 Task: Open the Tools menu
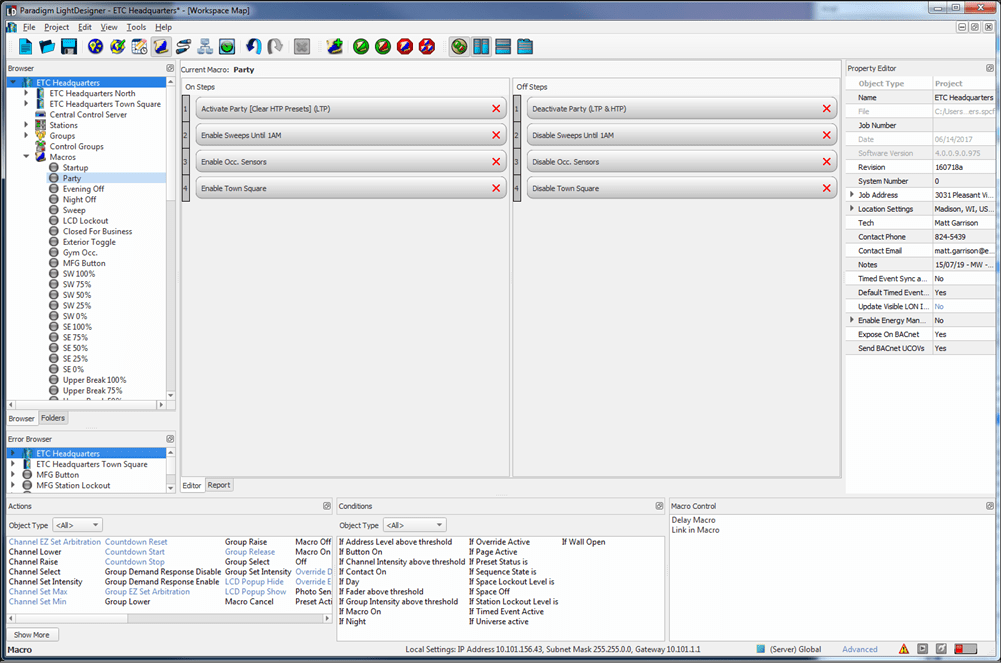136,27
